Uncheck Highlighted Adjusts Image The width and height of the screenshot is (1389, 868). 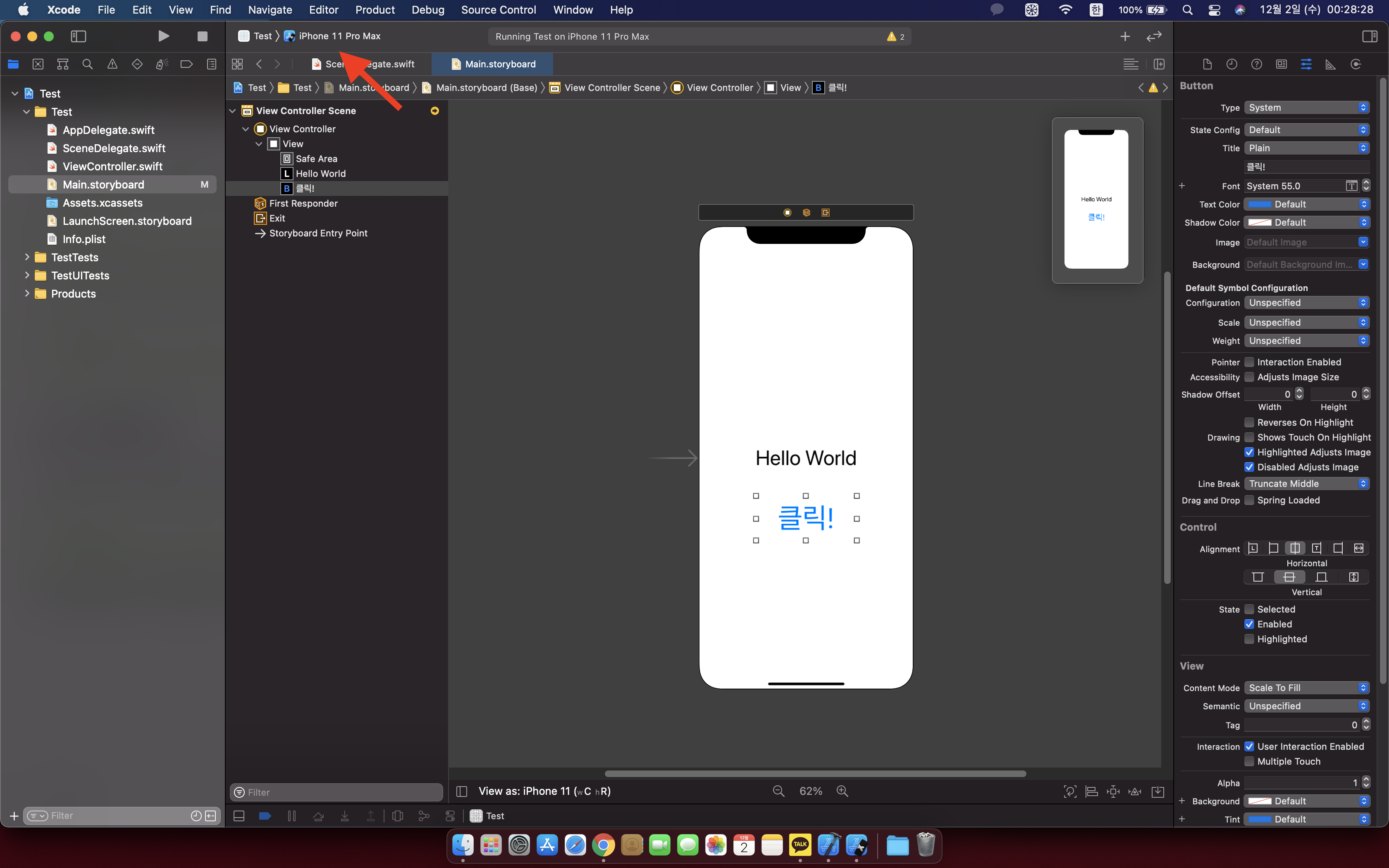click(1249, 452)
